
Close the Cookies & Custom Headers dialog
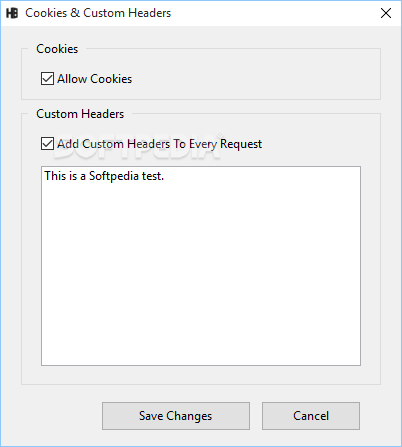(x=386, y=13)
